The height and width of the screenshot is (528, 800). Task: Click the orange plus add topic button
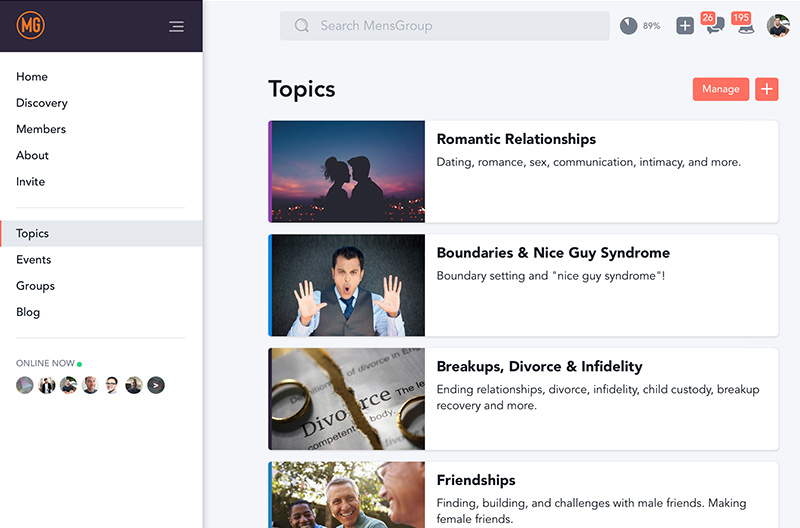(766, 89)
